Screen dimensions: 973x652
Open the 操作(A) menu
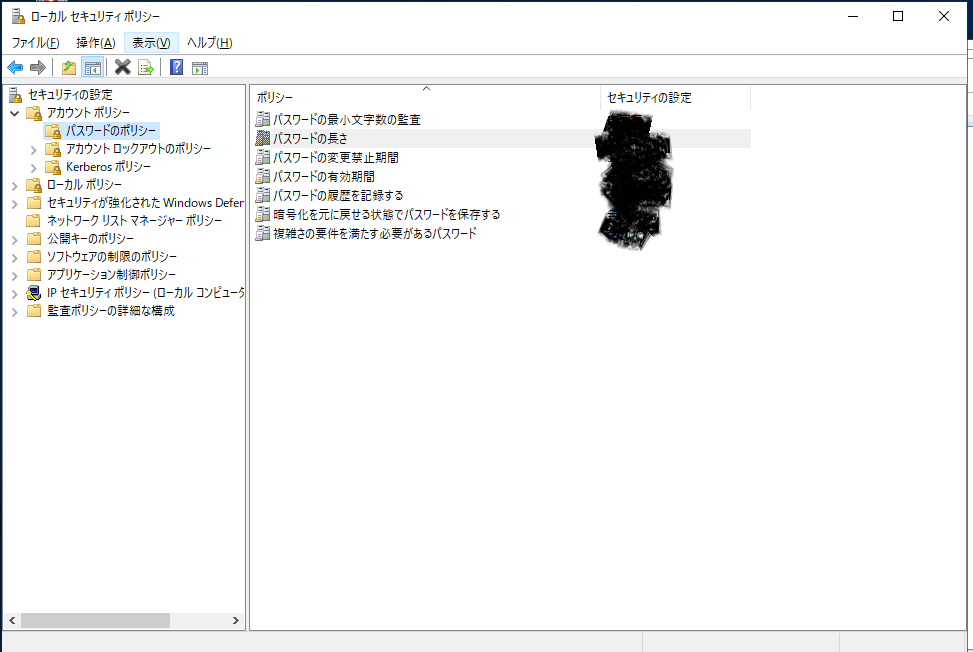[x=96, y=42]
